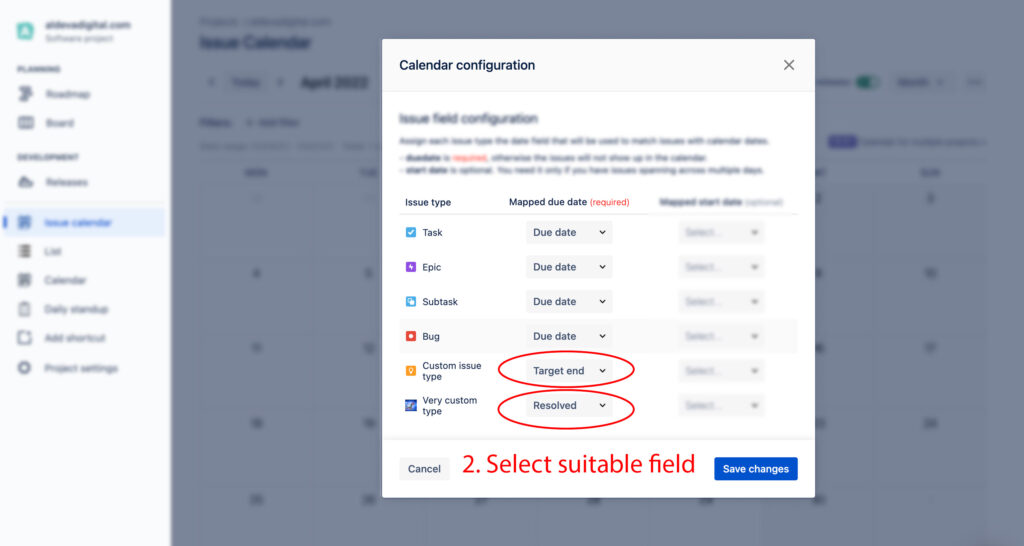1024x546 pixels.
Task: Click the Task issue type icon
Action: (411, 233)
